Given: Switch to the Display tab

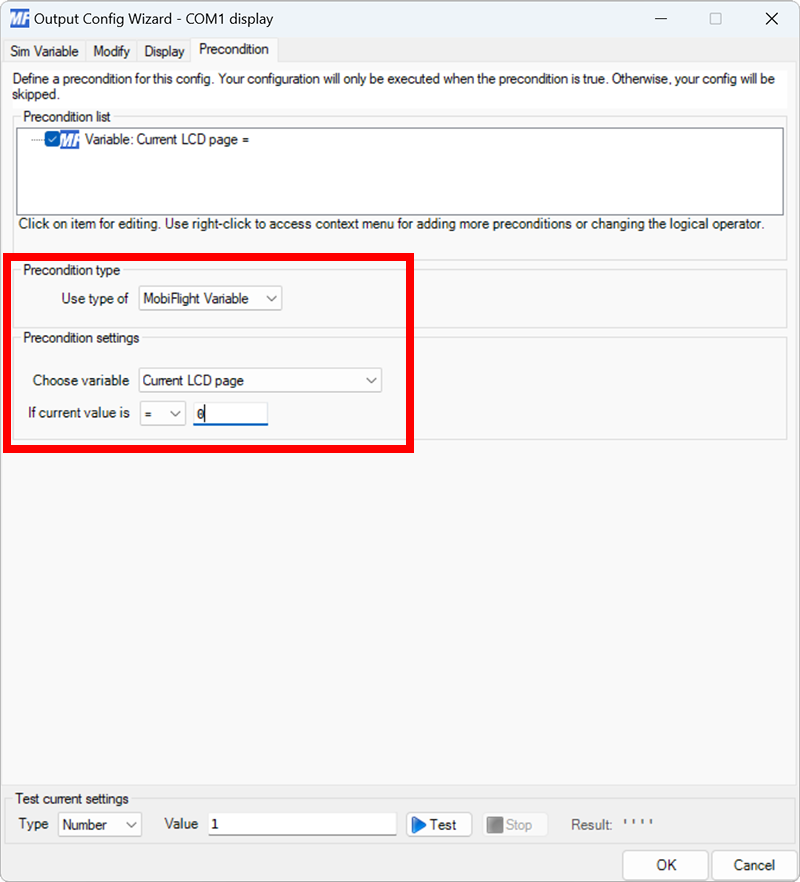Looking at the screenshot, I should pos(163,51).
